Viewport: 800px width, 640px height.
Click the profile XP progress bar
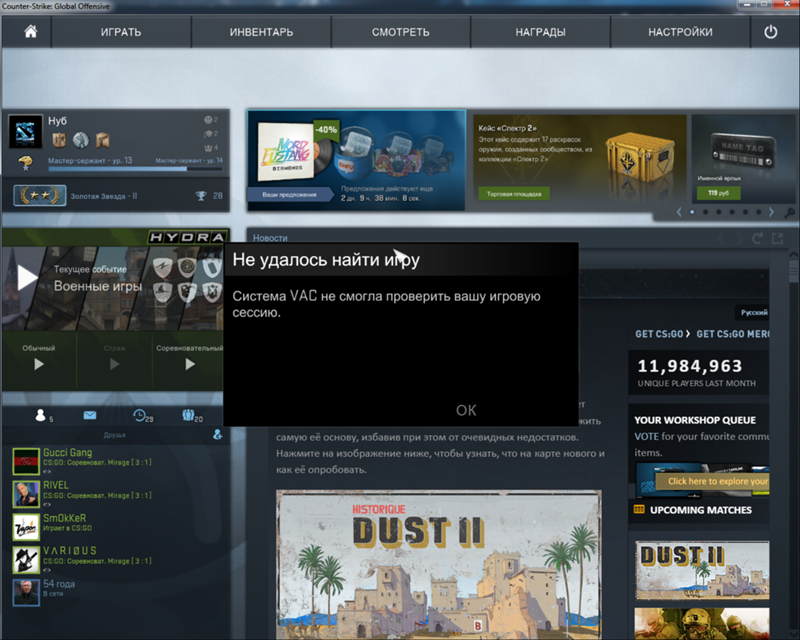coord(135,168)
